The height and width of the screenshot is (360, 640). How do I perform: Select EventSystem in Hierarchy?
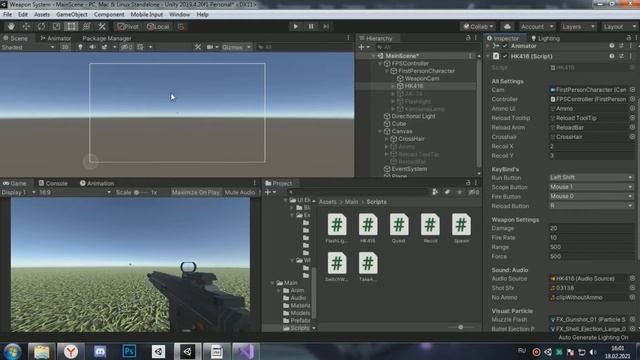pyautogui.click(x=409, y=169)
